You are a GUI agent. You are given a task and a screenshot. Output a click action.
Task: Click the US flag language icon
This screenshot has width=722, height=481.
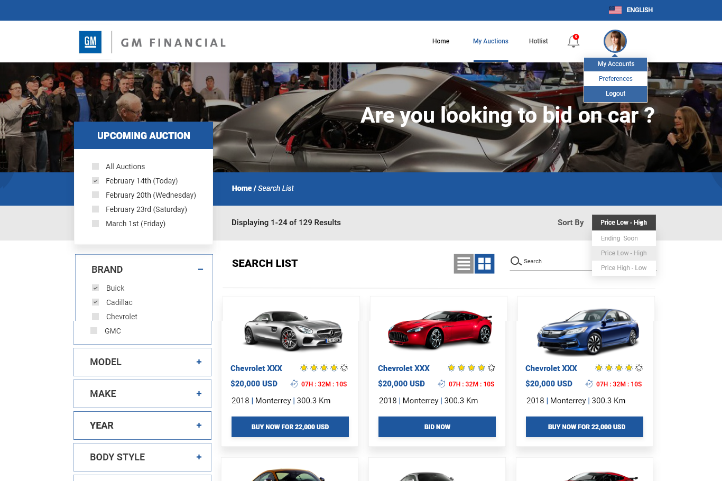pyautogui.click(x=615, y=10)
